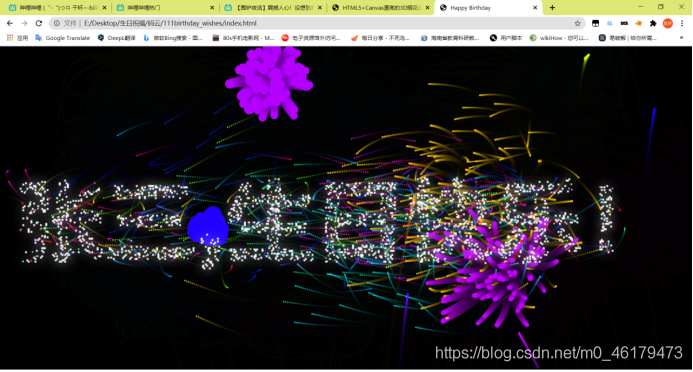The width and height of the screenshot is (693, 372).
Task: Open the orange profile avatar
Action: [668, 23]
